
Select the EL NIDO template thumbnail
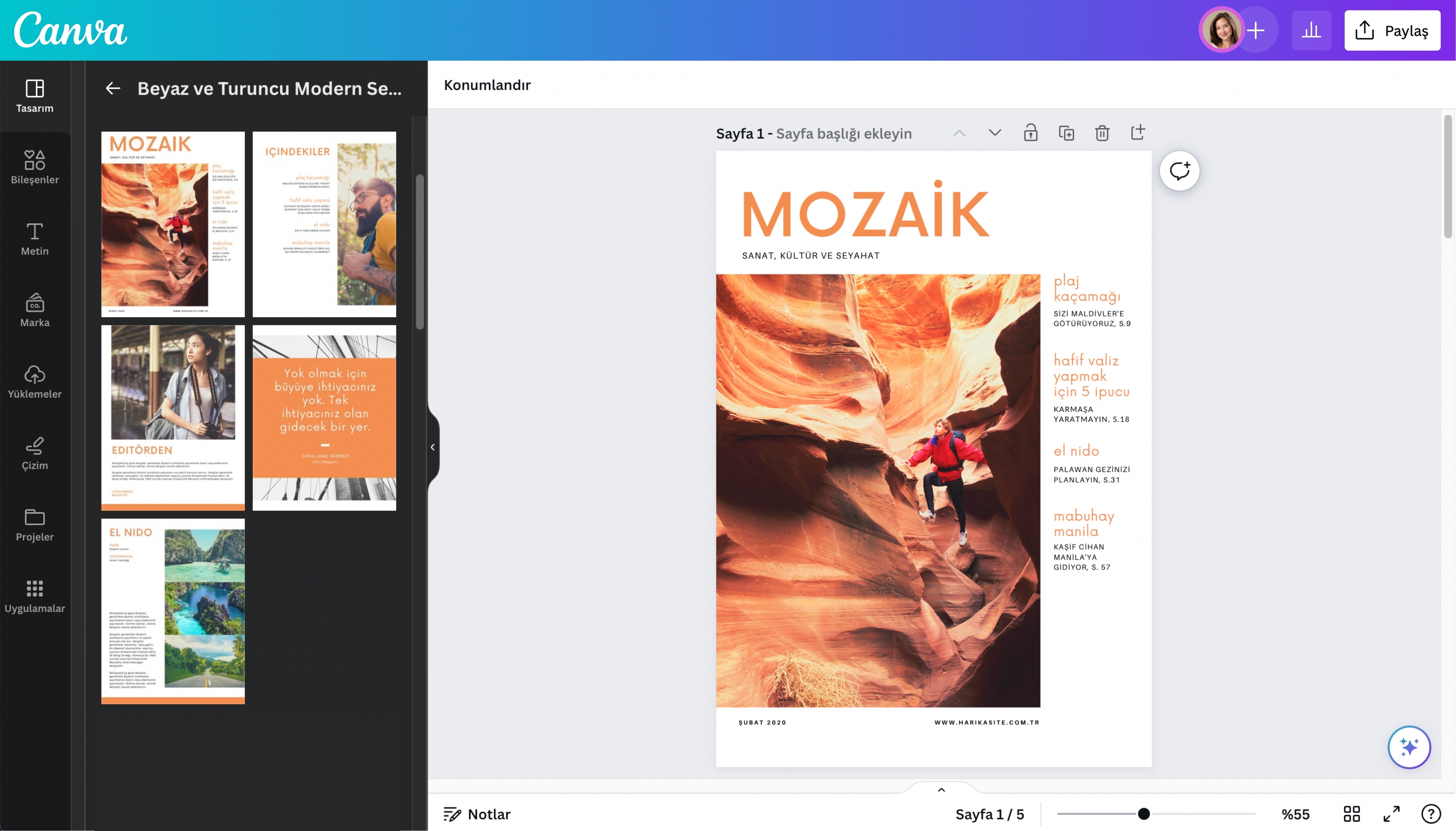173,611
